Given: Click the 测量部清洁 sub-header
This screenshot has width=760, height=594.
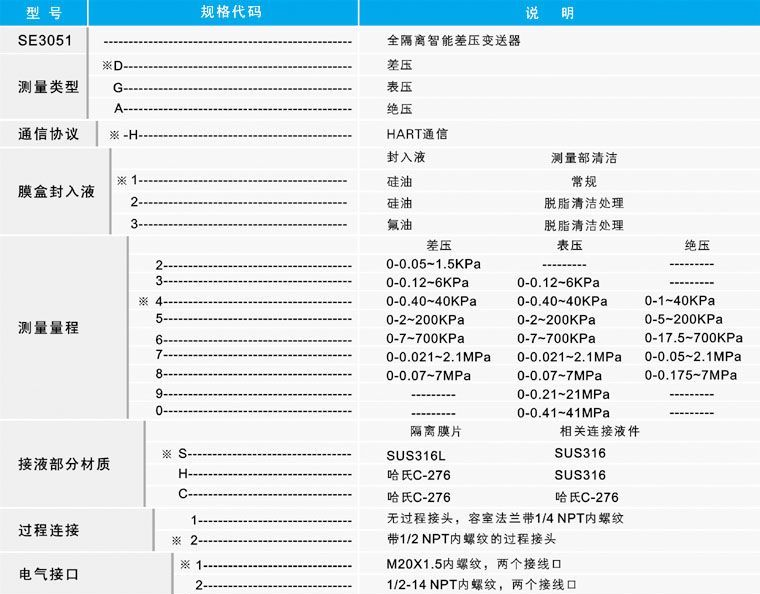Looking at the screenshot, I should [584, 157].
